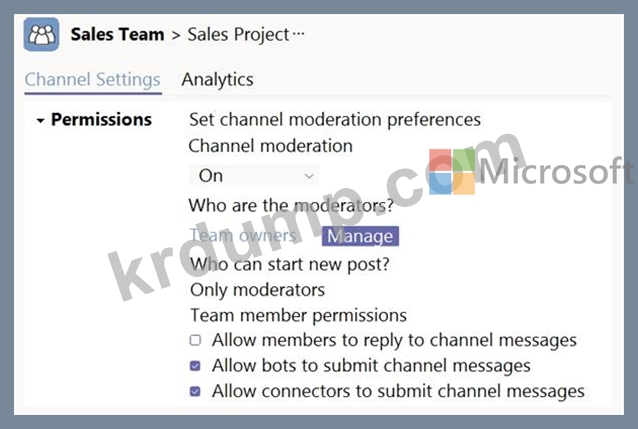
Task: Click the Only moderators text
Action: pos(257,290)
